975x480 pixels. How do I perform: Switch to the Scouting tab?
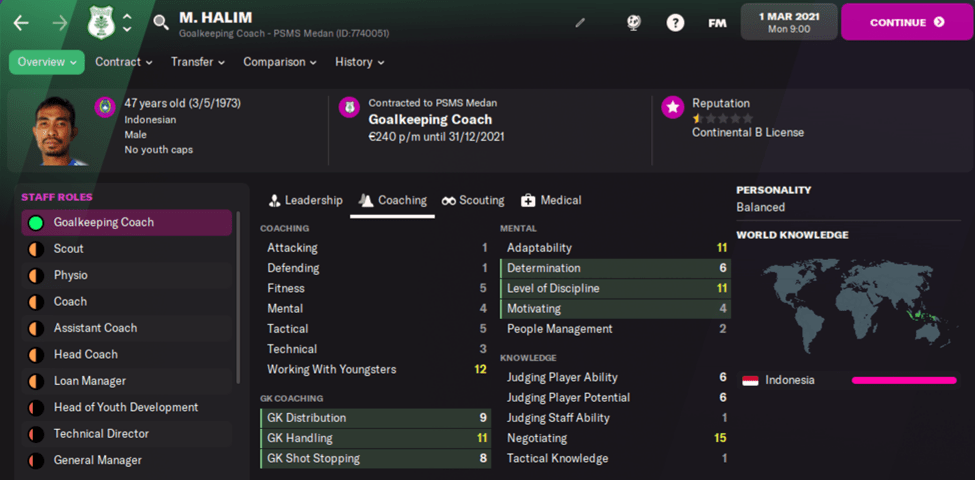(x=473, y=200)
